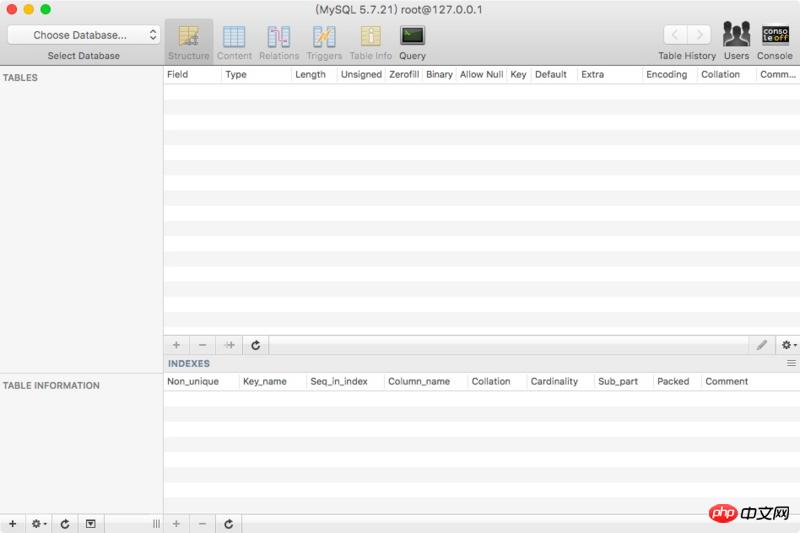Screen dimensions: 800x533
Task: Open the Relations view
Action: [279, 42]
